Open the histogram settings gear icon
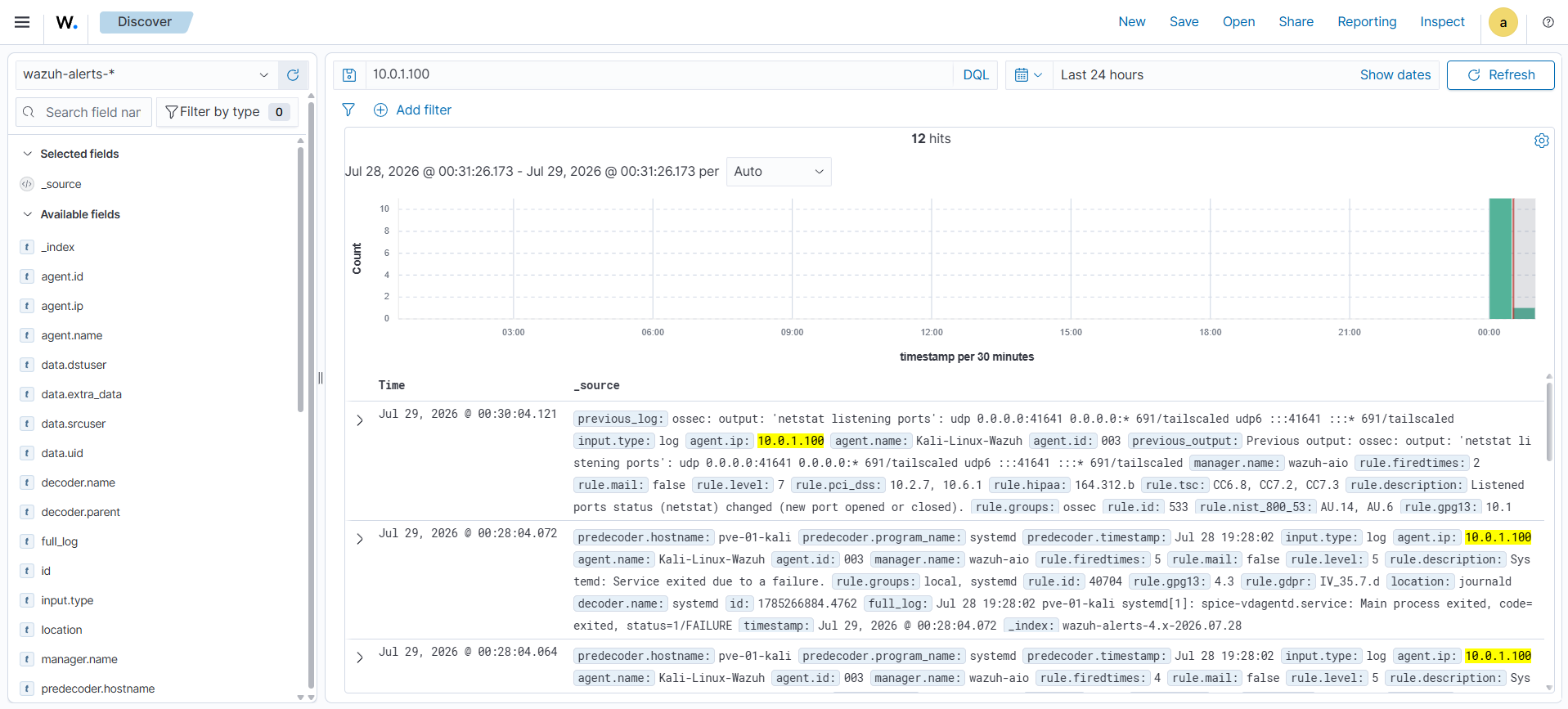 coord(1541,141)
